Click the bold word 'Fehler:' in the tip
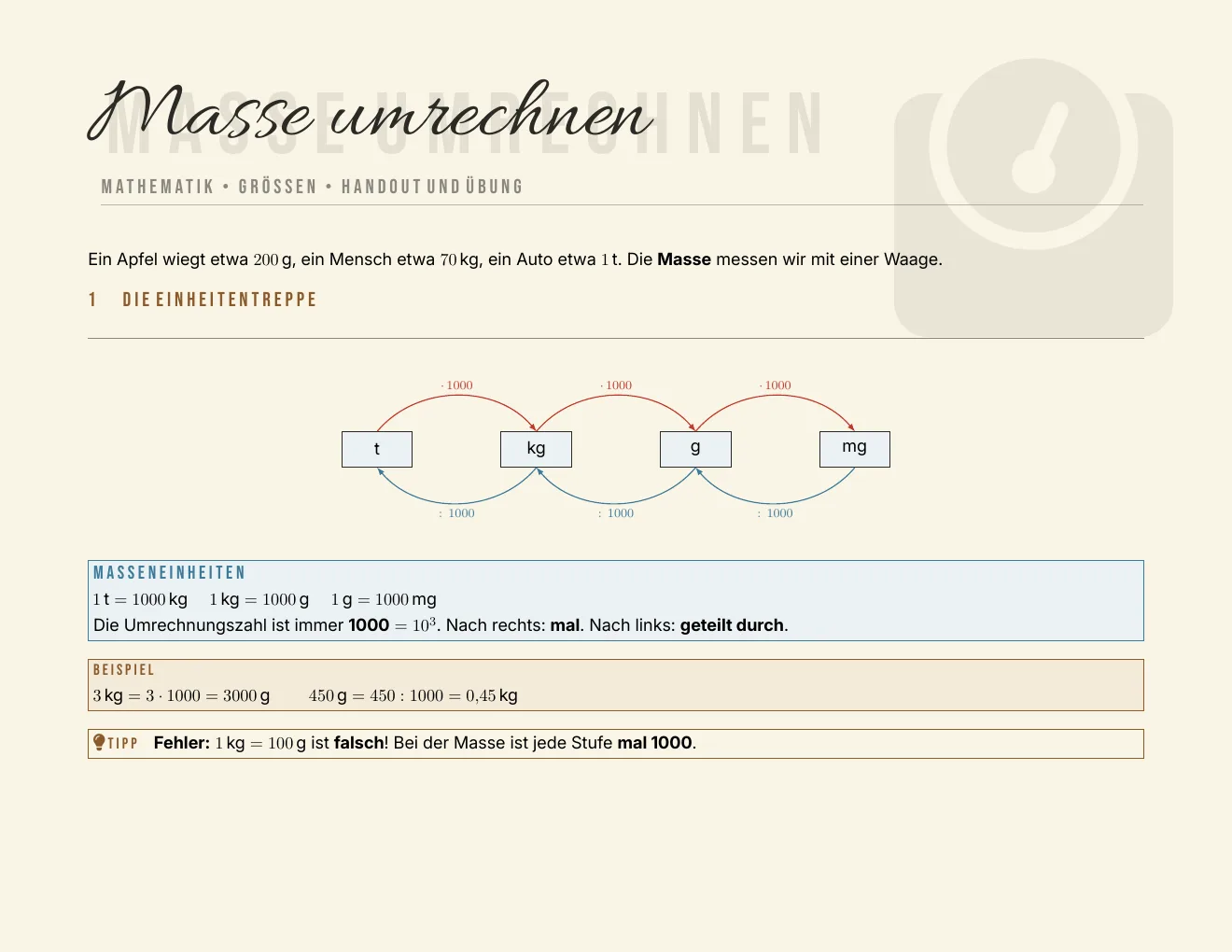The width and height of the screenshot is (1232, 952). point(182,743)
